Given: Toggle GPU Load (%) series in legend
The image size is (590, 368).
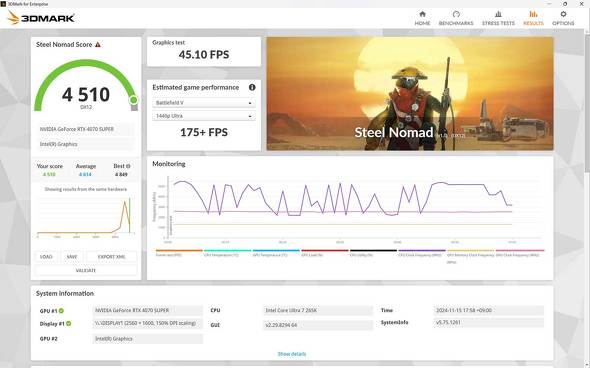Looking at the screenshot, I should point(324,253).
